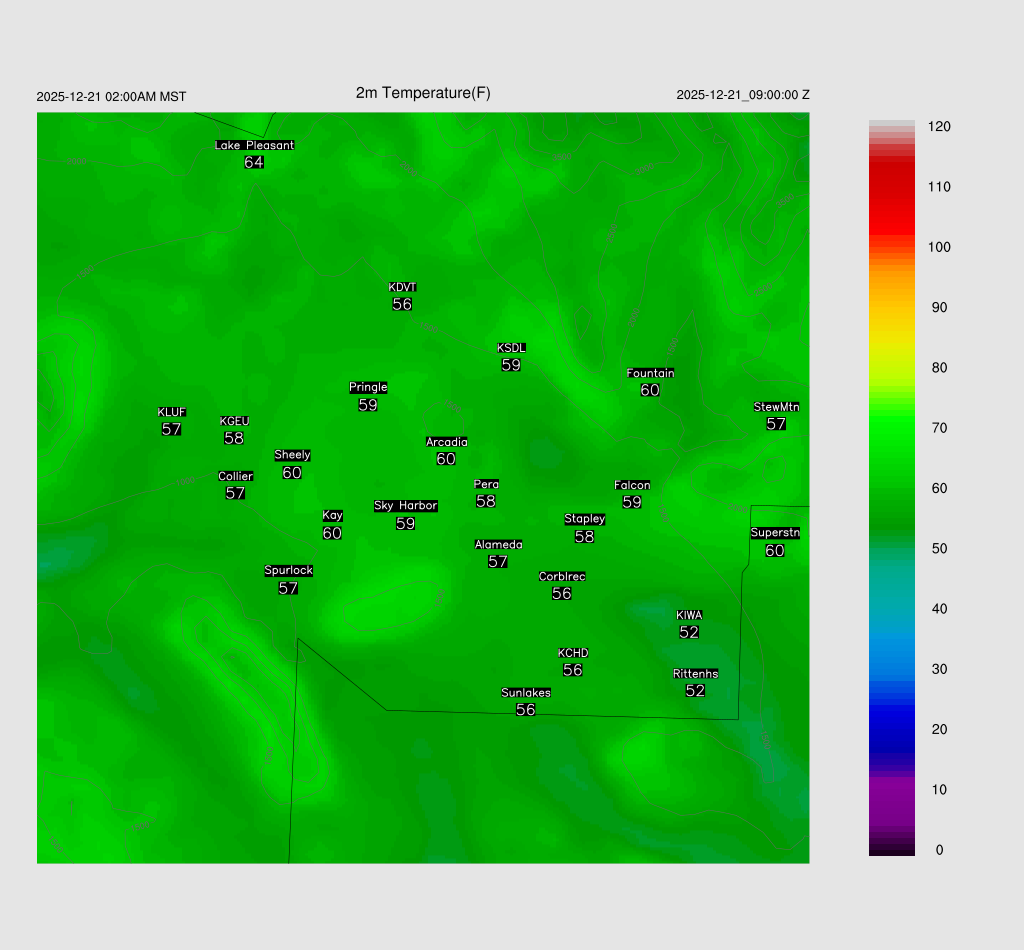Select the StewMtn station label
This screenshot has height=950, width=1024.
(776, 407)
